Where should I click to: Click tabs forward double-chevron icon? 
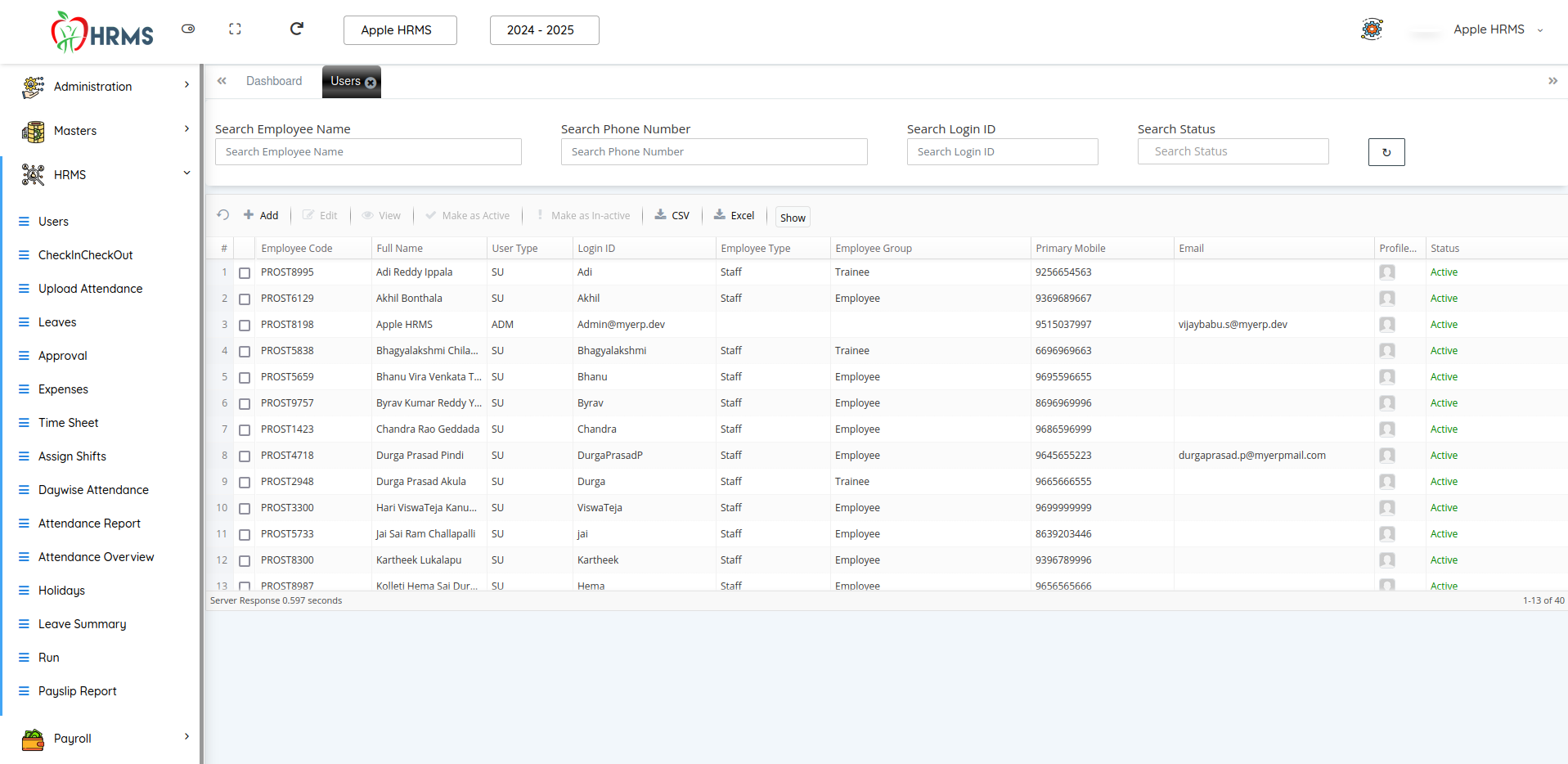pos(1552,81)
